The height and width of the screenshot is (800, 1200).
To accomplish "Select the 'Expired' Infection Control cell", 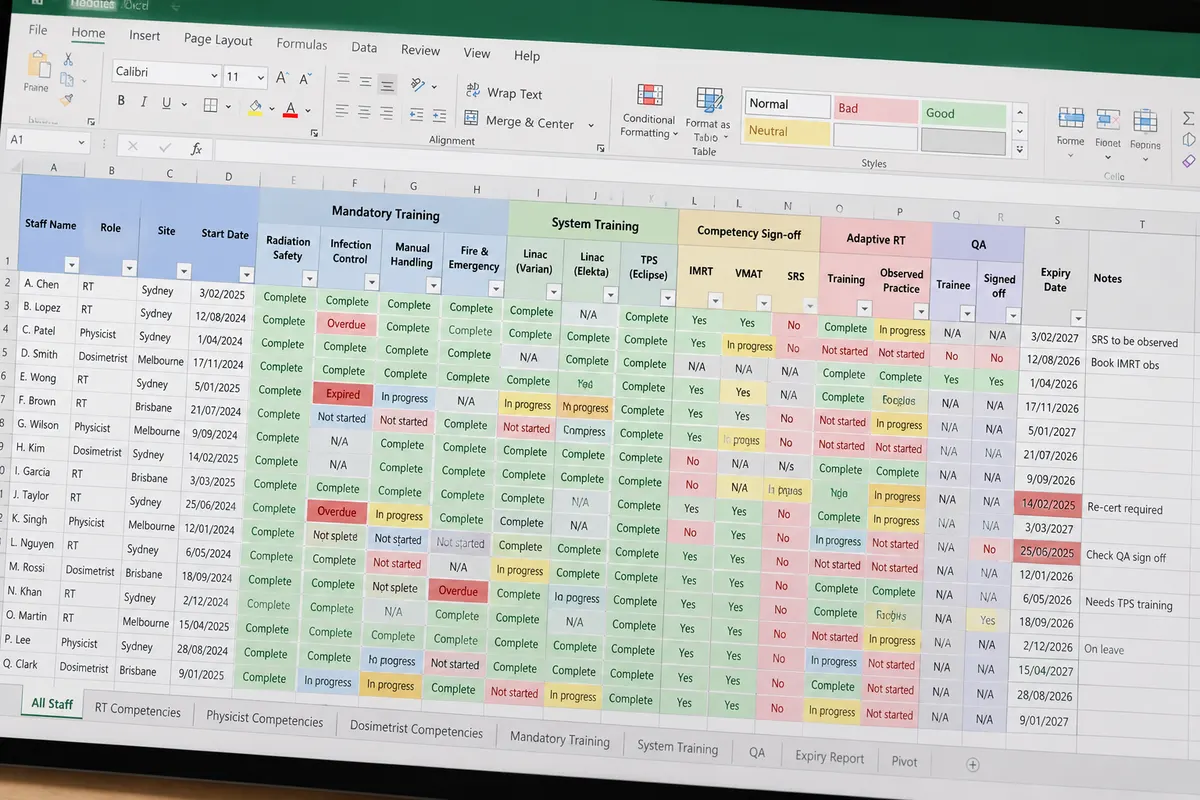I will coord(343,394).
